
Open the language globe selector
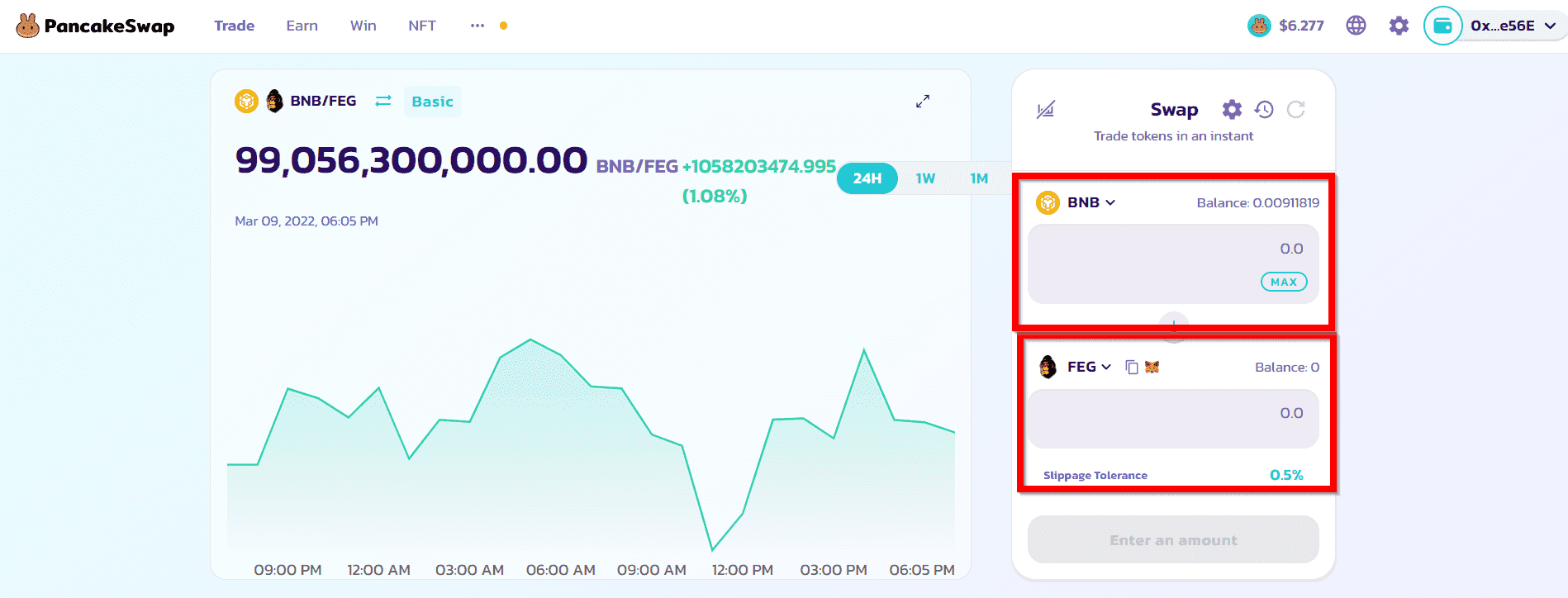[1356, 26]
